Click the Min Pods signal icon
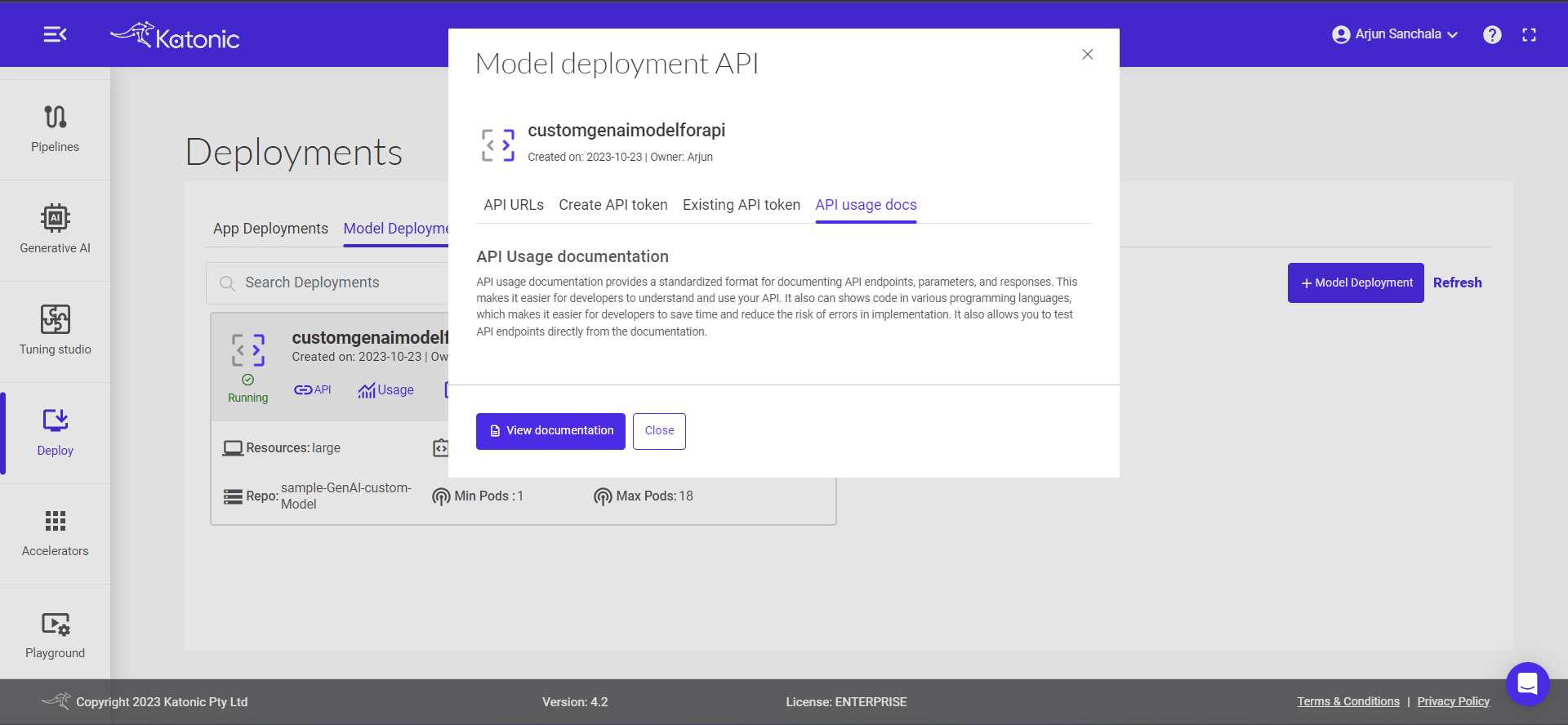Screen dimensions: 1568x725 tap(441, 496)
